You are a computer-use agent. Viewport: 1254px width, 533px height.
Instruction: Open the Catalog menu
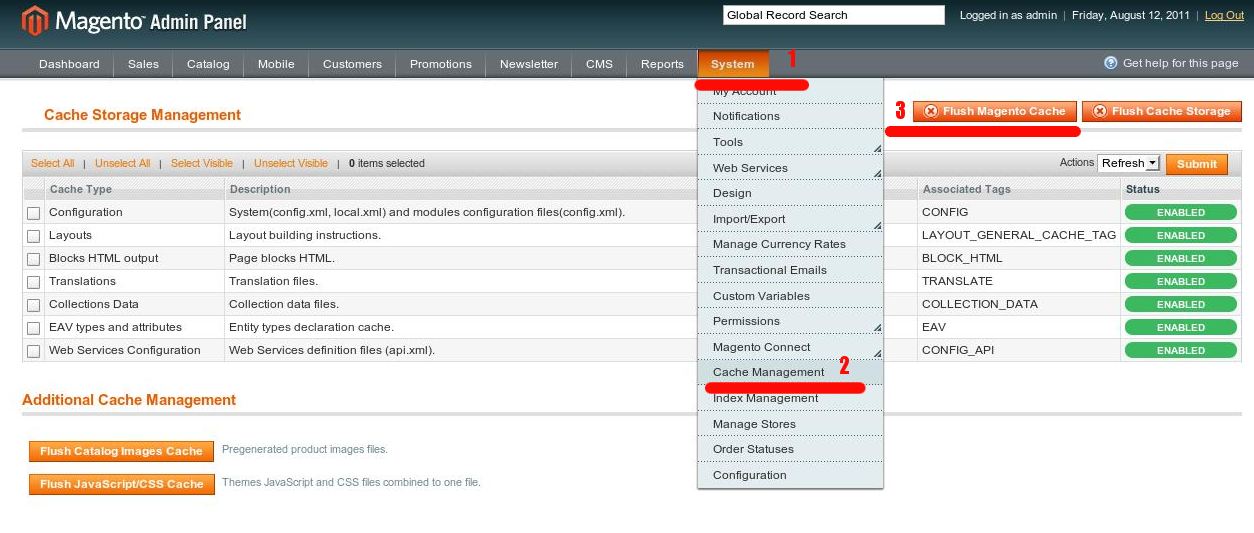(x=208, y=64)
